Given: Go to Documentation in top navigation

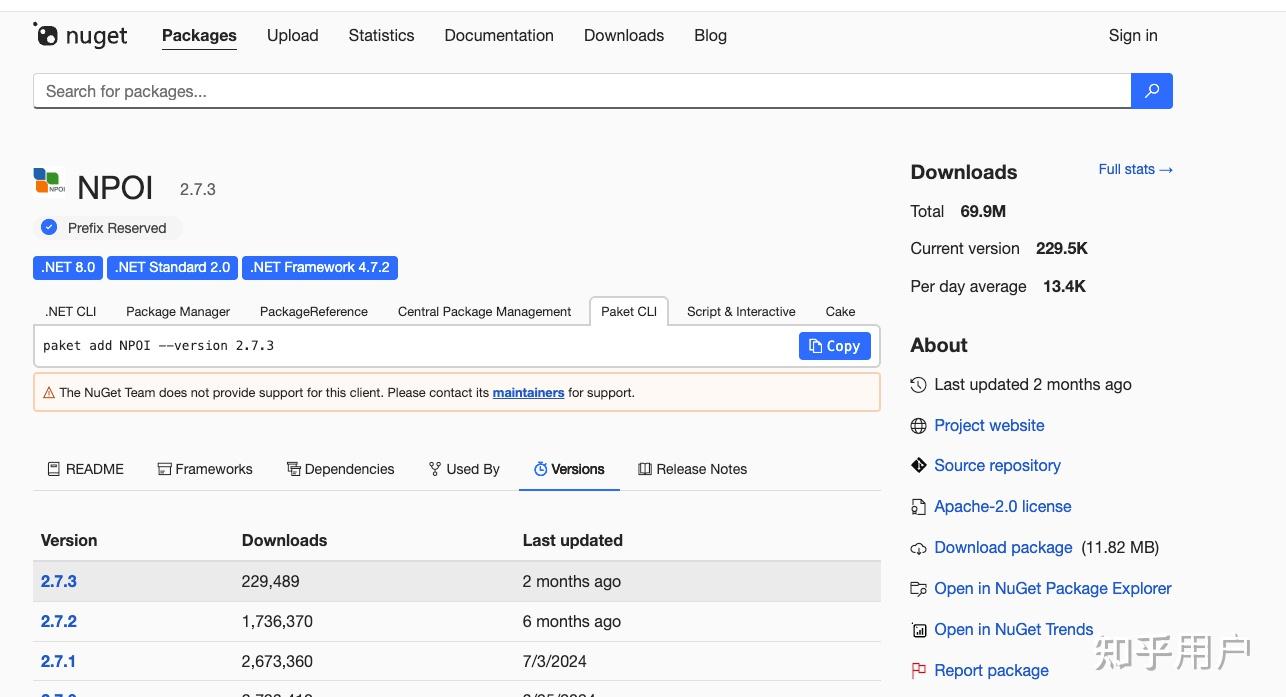Looking at the screenshot, I should (498, 36).
